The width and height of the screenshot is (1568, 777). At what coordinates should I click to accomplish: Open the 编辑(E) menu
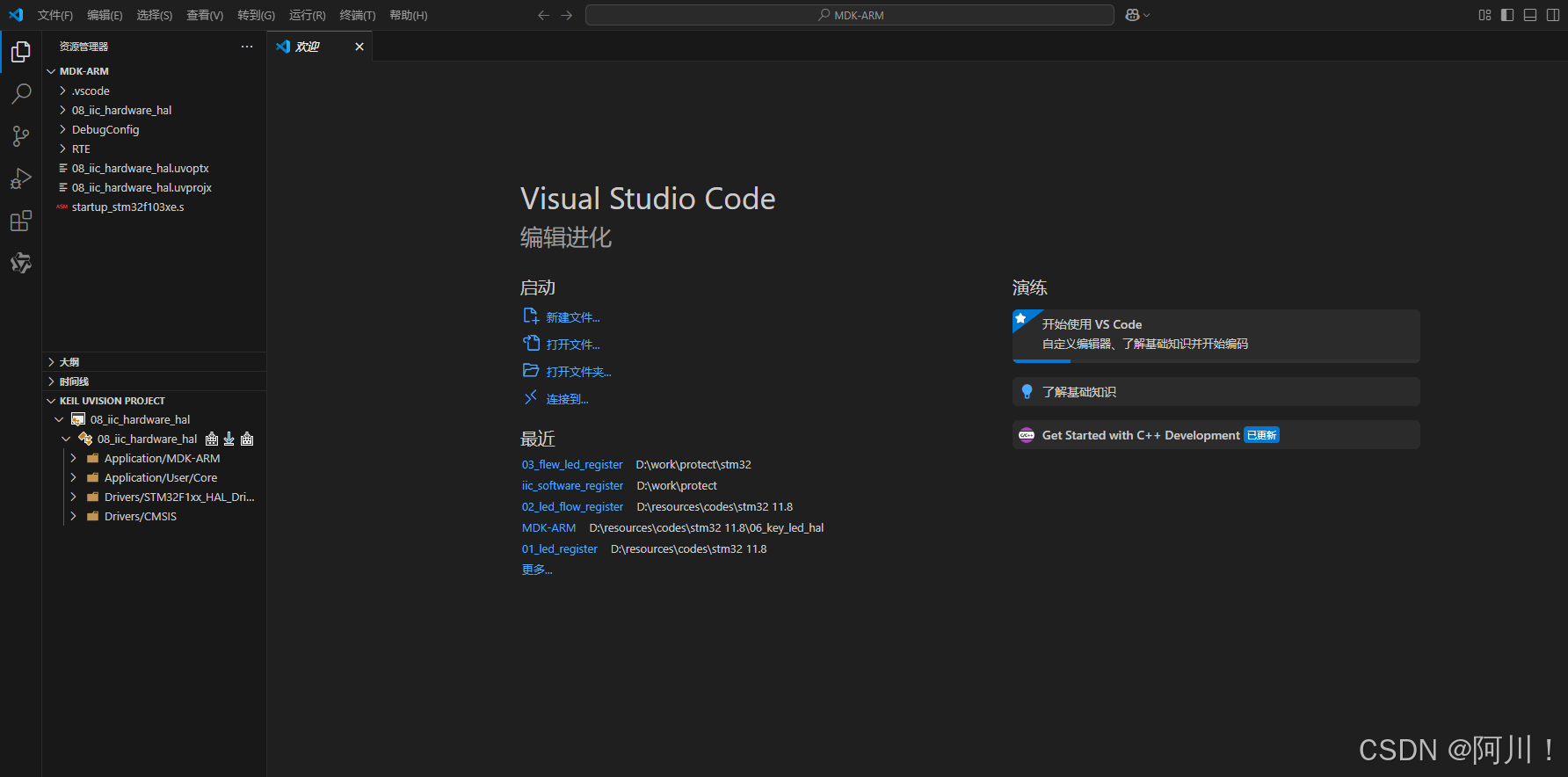tap(105, 15)
